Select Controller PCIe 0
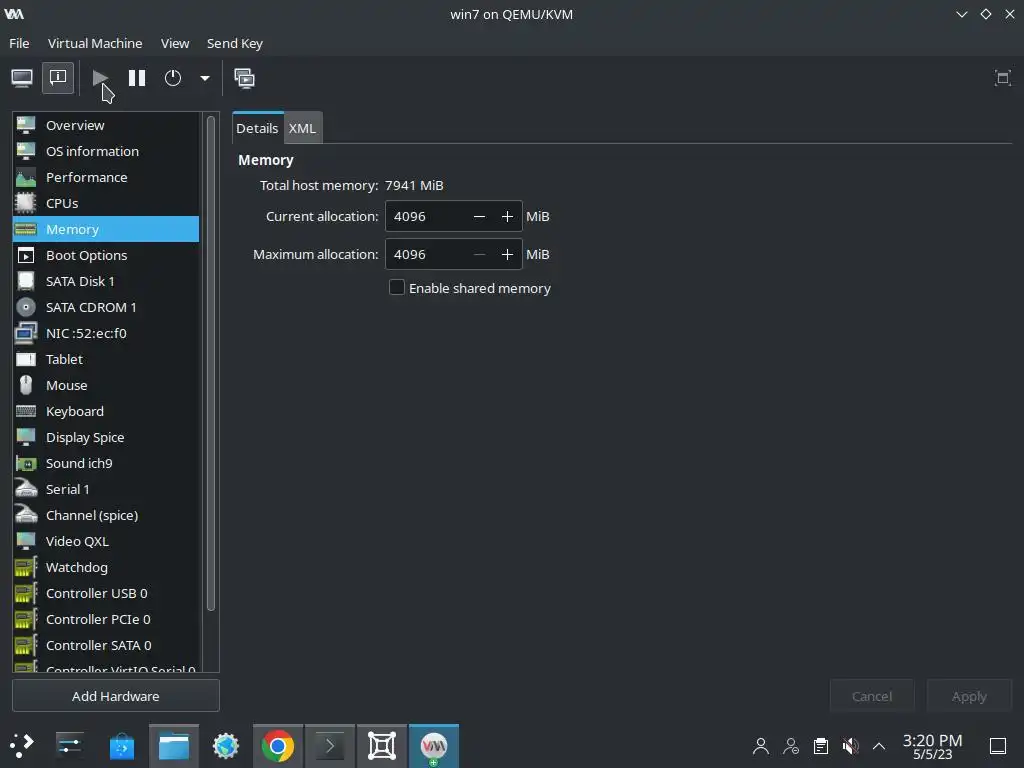The width and height of the screenshot is (1024, 768). tap(106, 619)
